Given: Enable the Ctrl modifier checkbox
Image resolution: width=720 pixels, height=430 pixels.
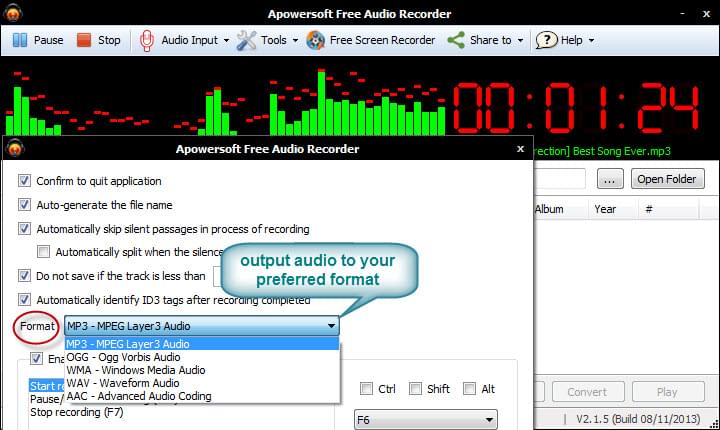Looking at the screenshot, I should [x=367, y=389].
